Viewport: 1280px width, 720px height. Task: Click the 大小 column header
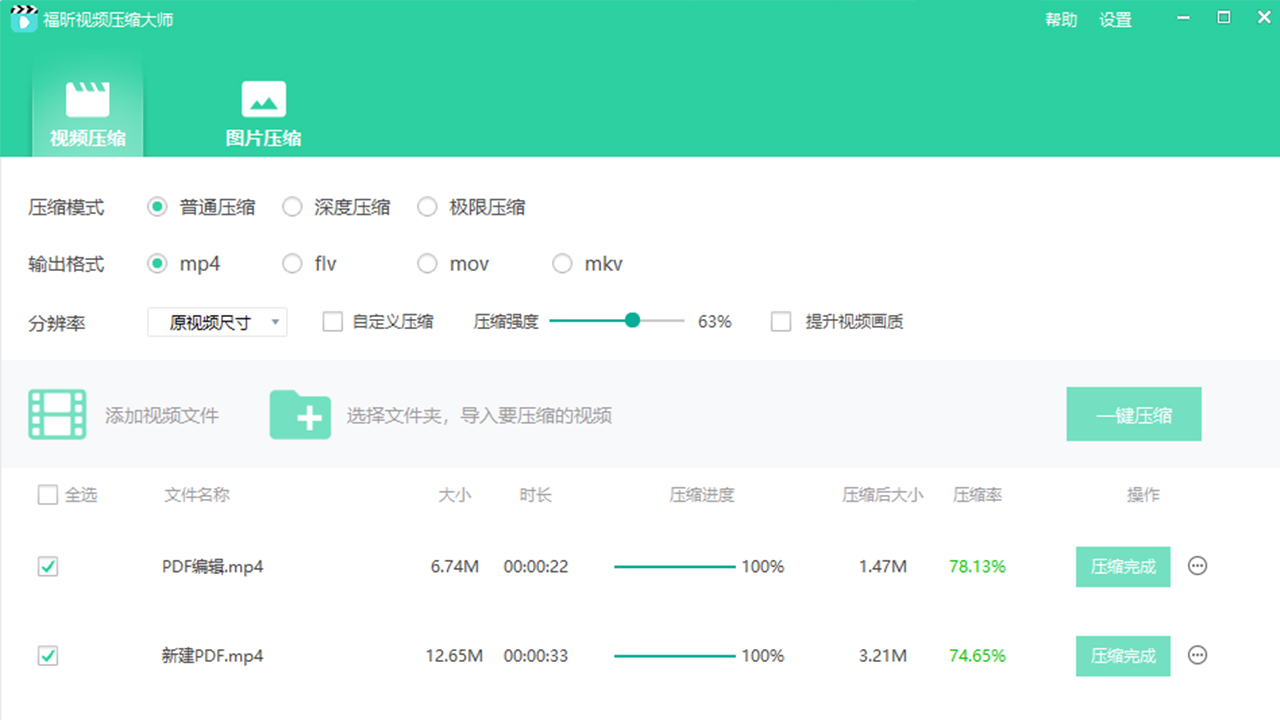tap(454, 495)
